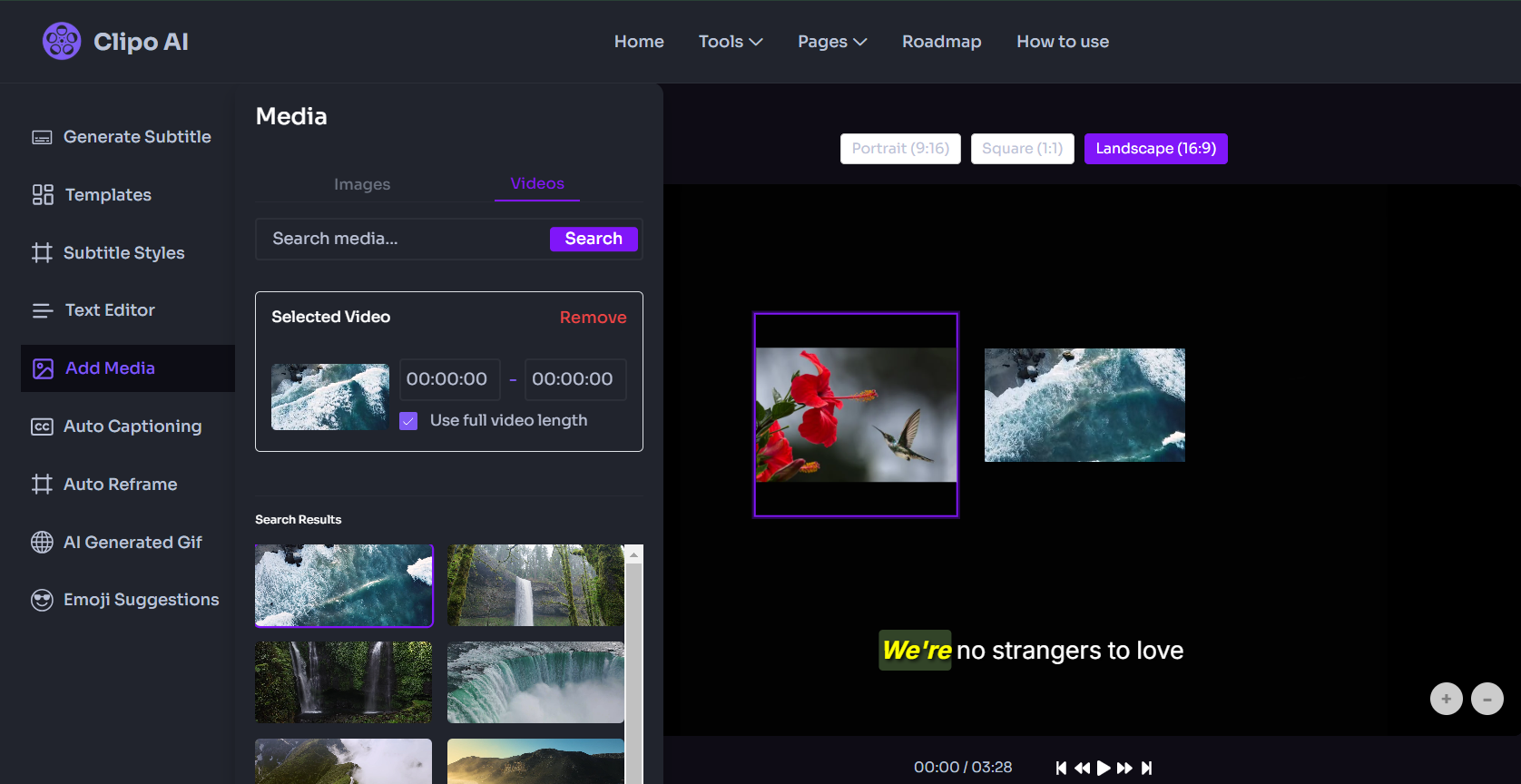Select the forest waterfall search result
The image size is (1521, 784).
[535, 585]
